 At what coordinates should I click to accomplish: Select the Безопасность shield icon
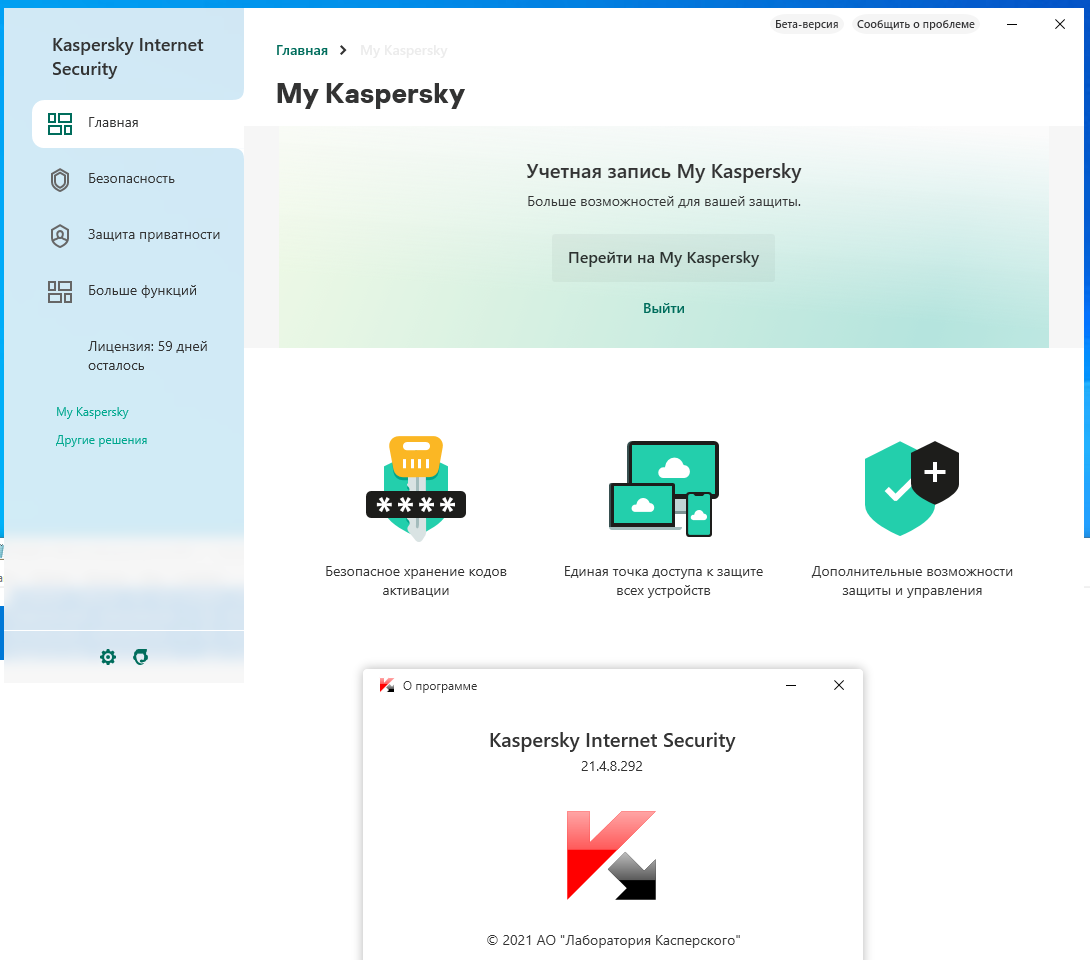[60, 180]
